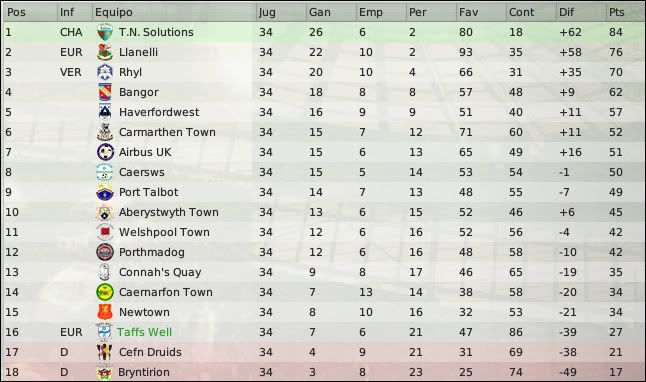Click the Caernarfon Town yellow-green badge
Image resolution: width=646 pixels, height=382 pixels.
(105, 292)
